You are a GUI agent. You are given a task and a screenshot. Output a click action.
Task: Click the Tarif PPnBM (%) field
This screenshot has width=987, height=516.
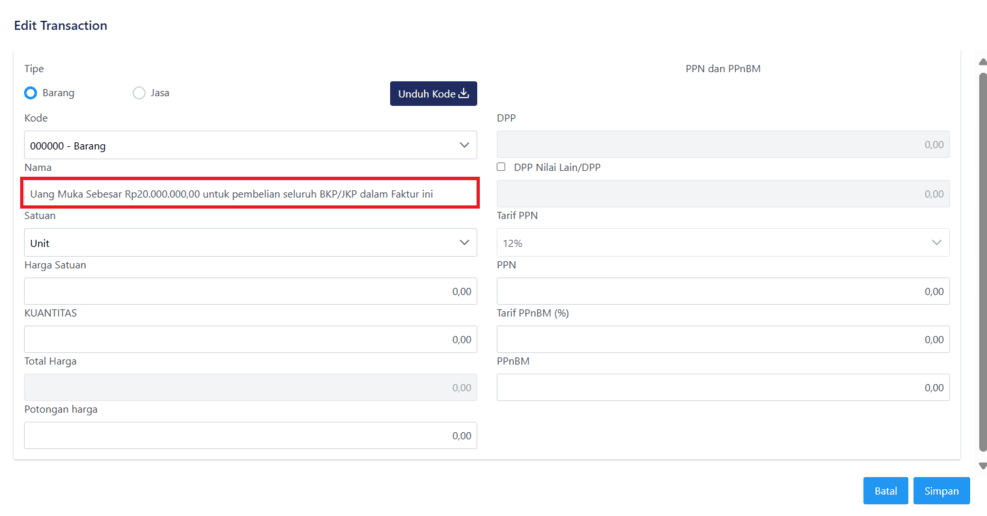click(x=722, y=340)
